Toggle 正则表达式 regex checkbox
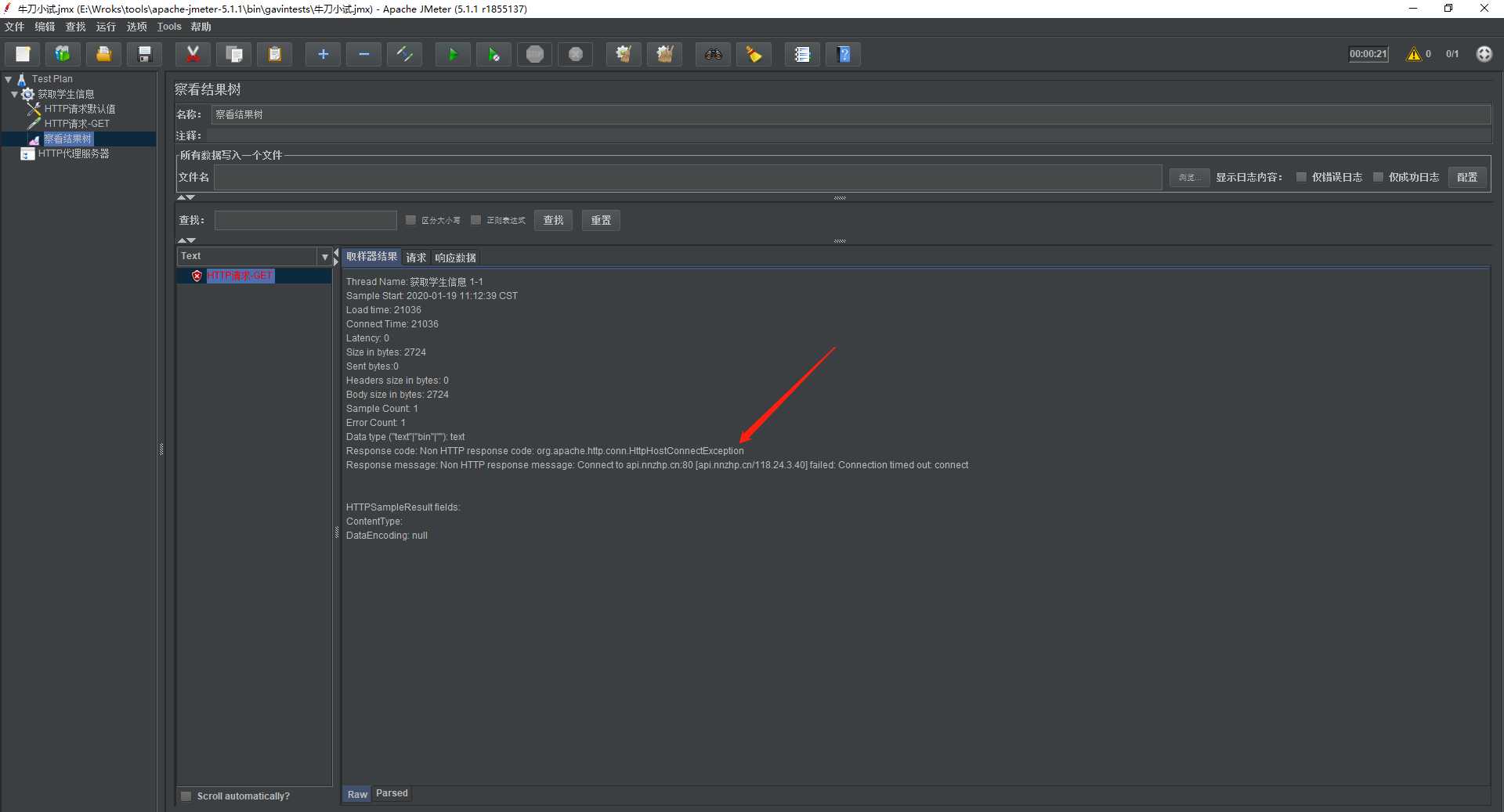This screenshot has height=812, width=1504. pyautogui.click(x=475, y=220)
